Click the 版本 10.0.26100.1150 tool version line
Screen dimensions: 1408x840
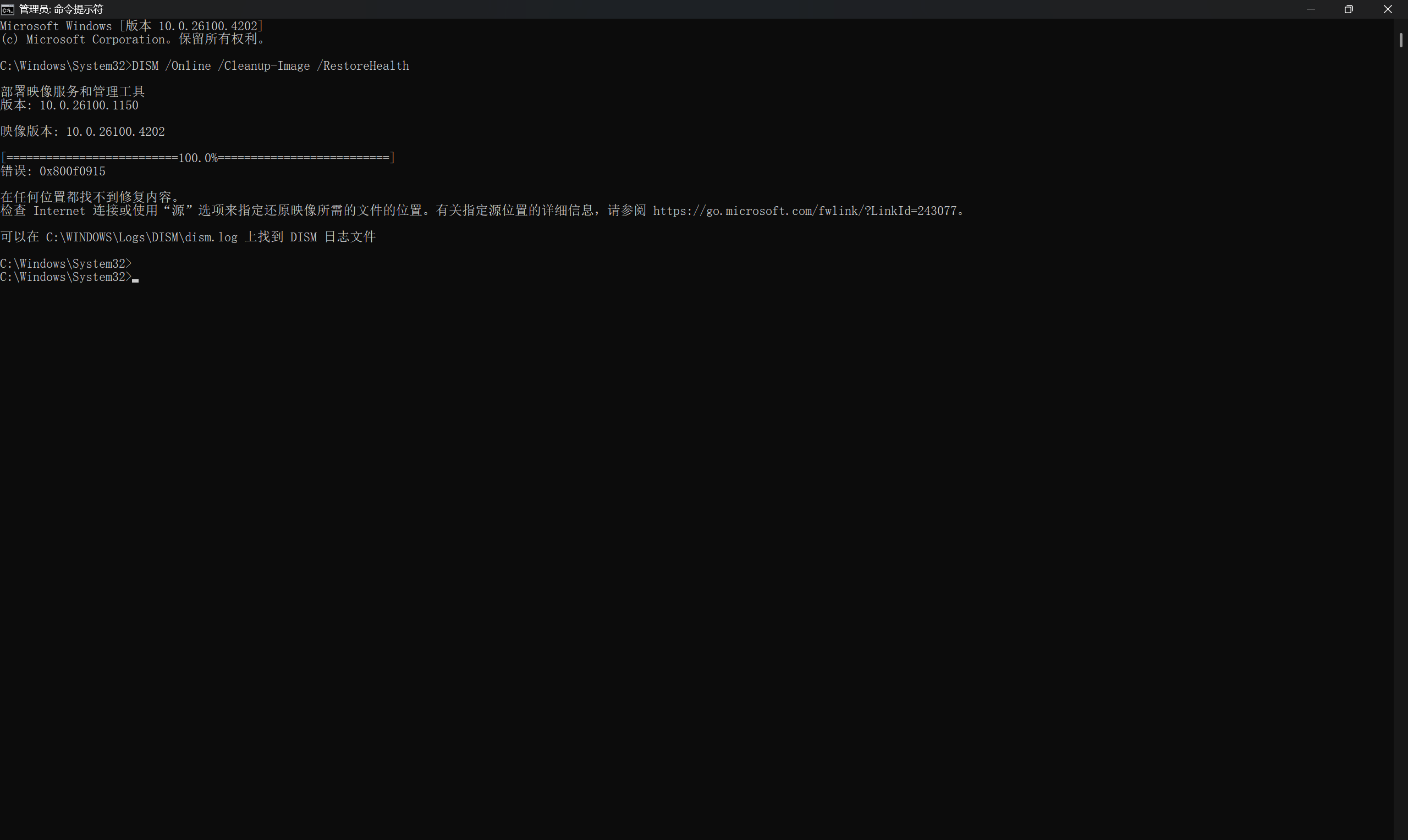(x=69, y=106)
